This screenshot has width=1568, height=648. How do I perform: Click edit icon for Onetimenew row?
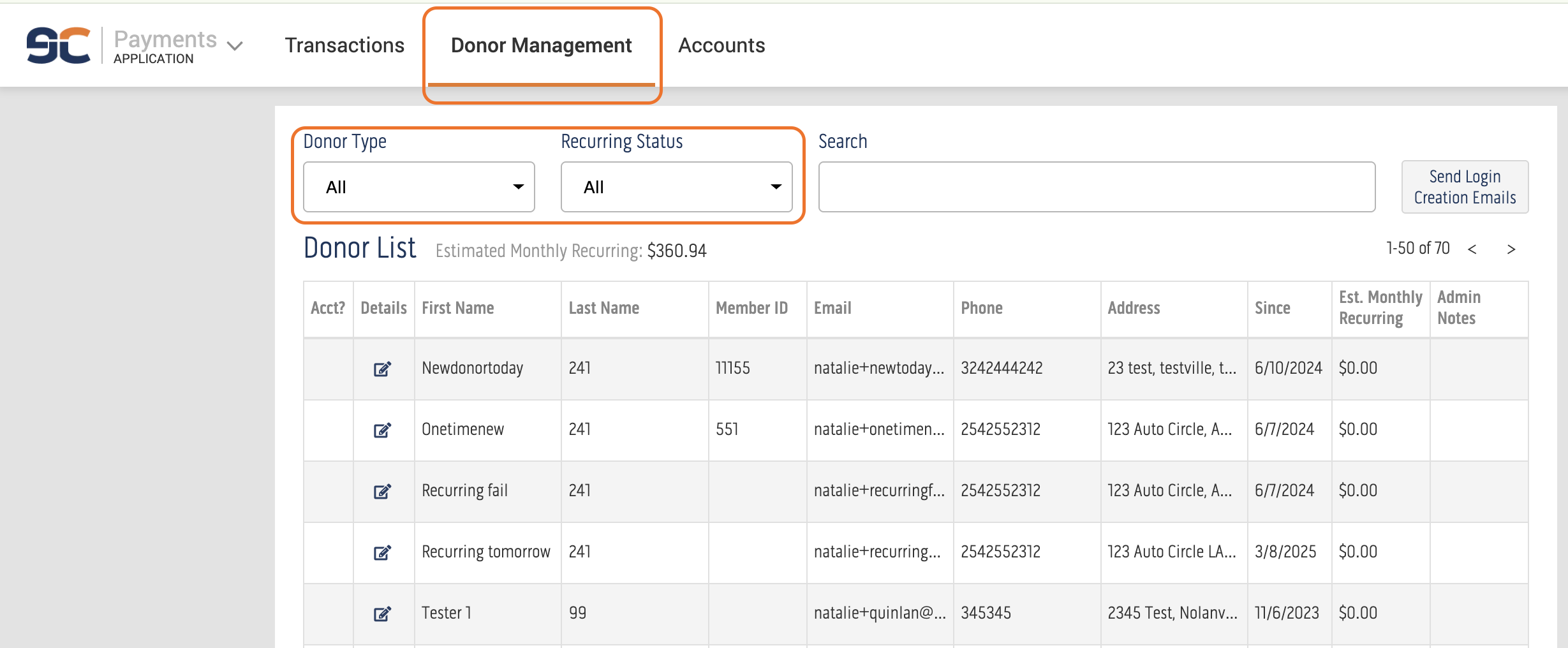click(382, 430)
